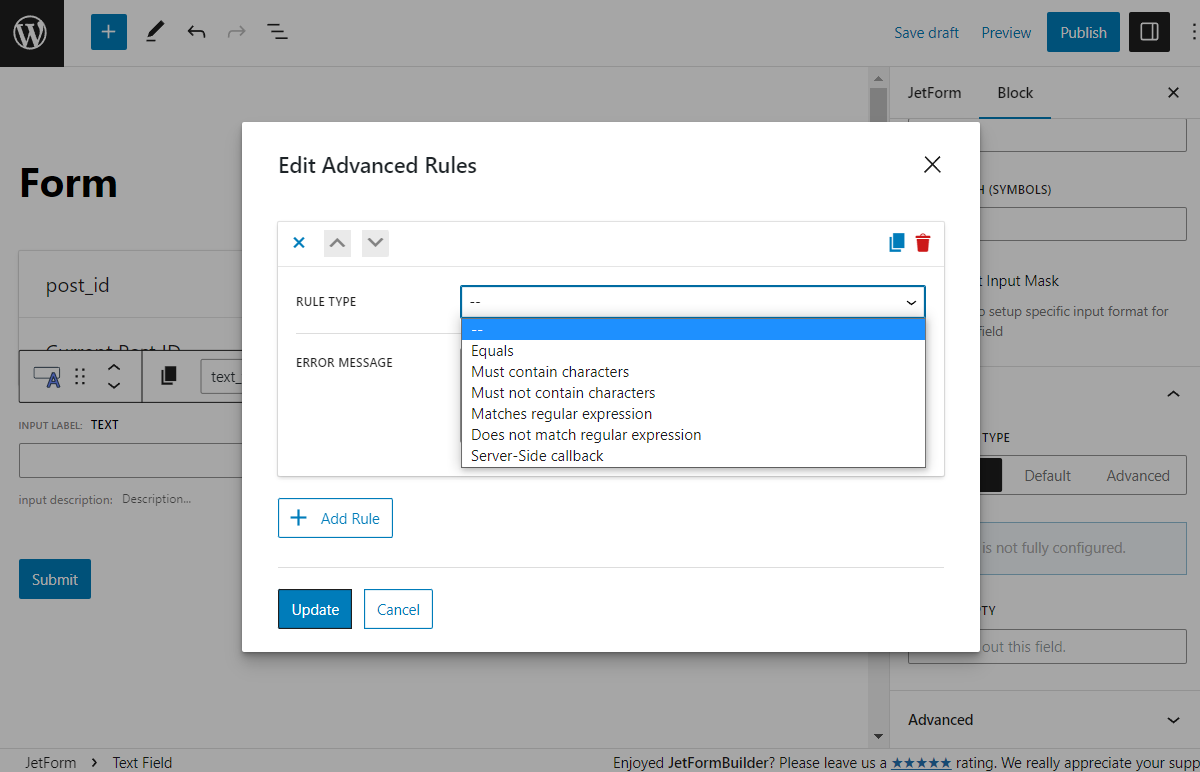Duplicate the rule with the copy icon
This screenshot has height=772, width=1200.
pyautogui.click(x=897, y=243)
